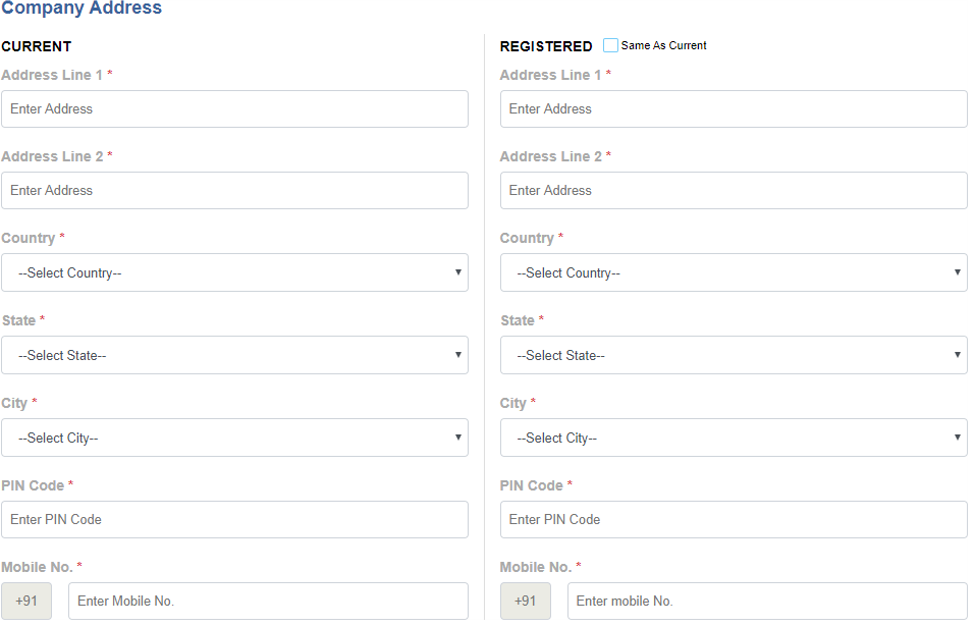The width and height of the screenshot is (968, 620).
Task: Click Registered Address Line 2 field
Action: pos(733,190)
